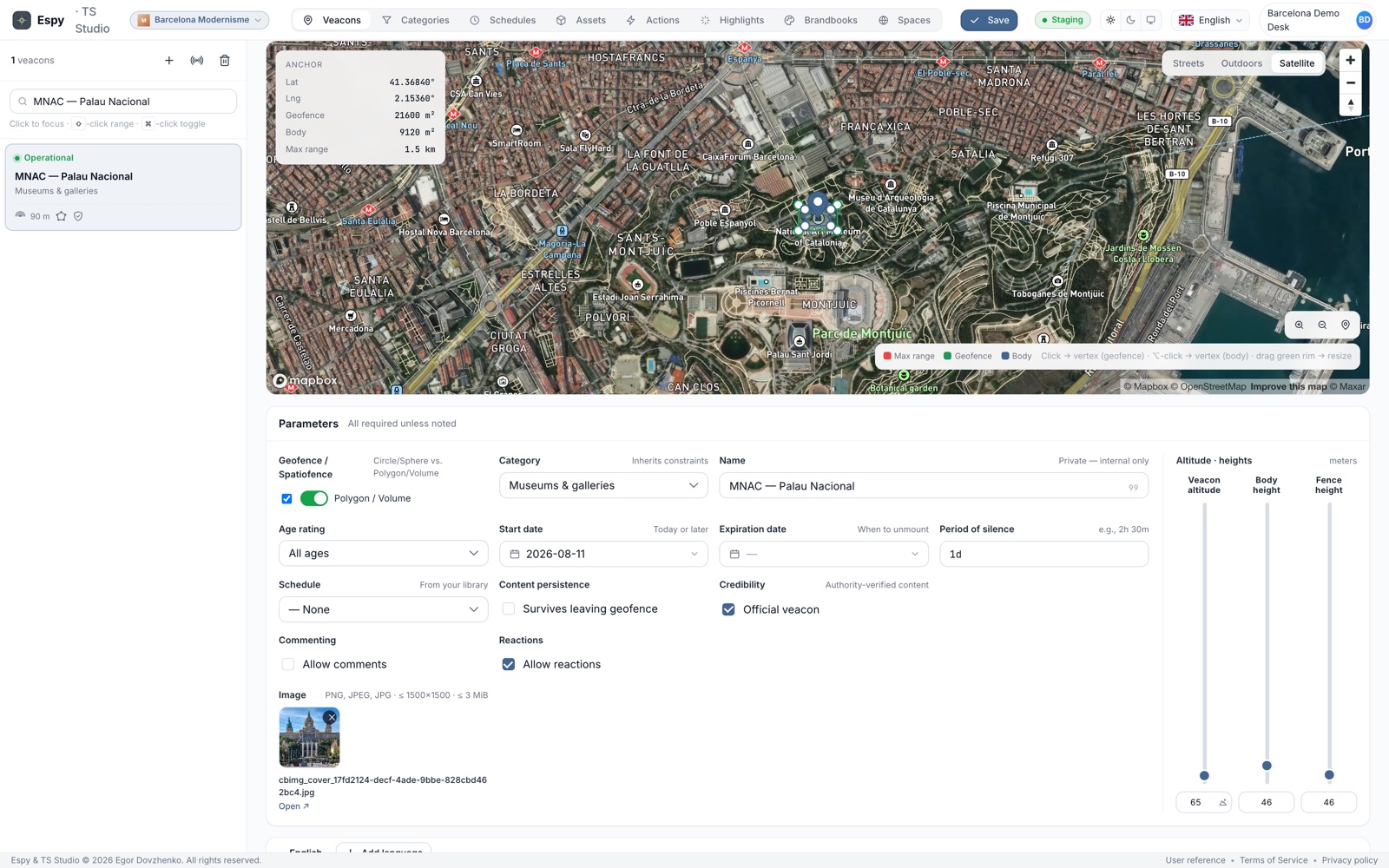Click the Staging environment badge
This screenshot has height=868, width=1389.
click(x=1063, y=20)
